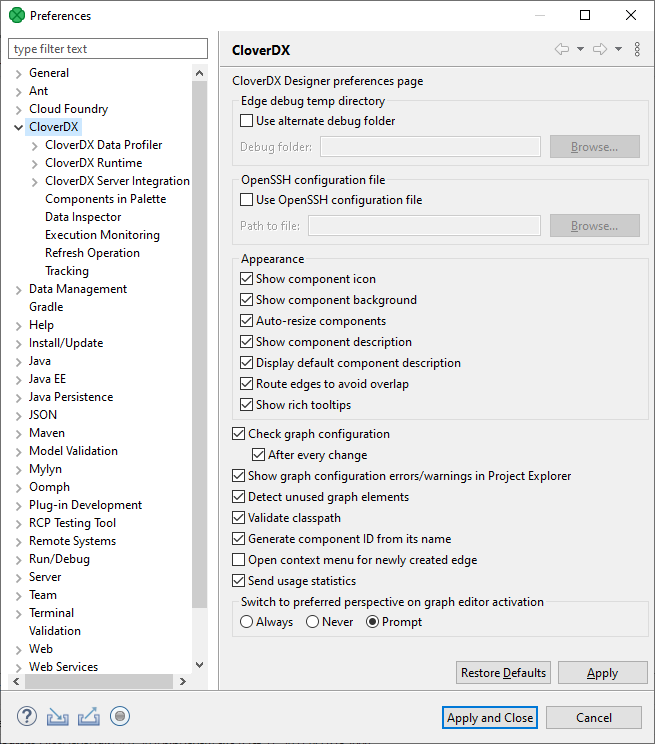The width and height of the screenshot is (655, 744).
Task: Maximize the Preferences window
Action: click(585, 15)
